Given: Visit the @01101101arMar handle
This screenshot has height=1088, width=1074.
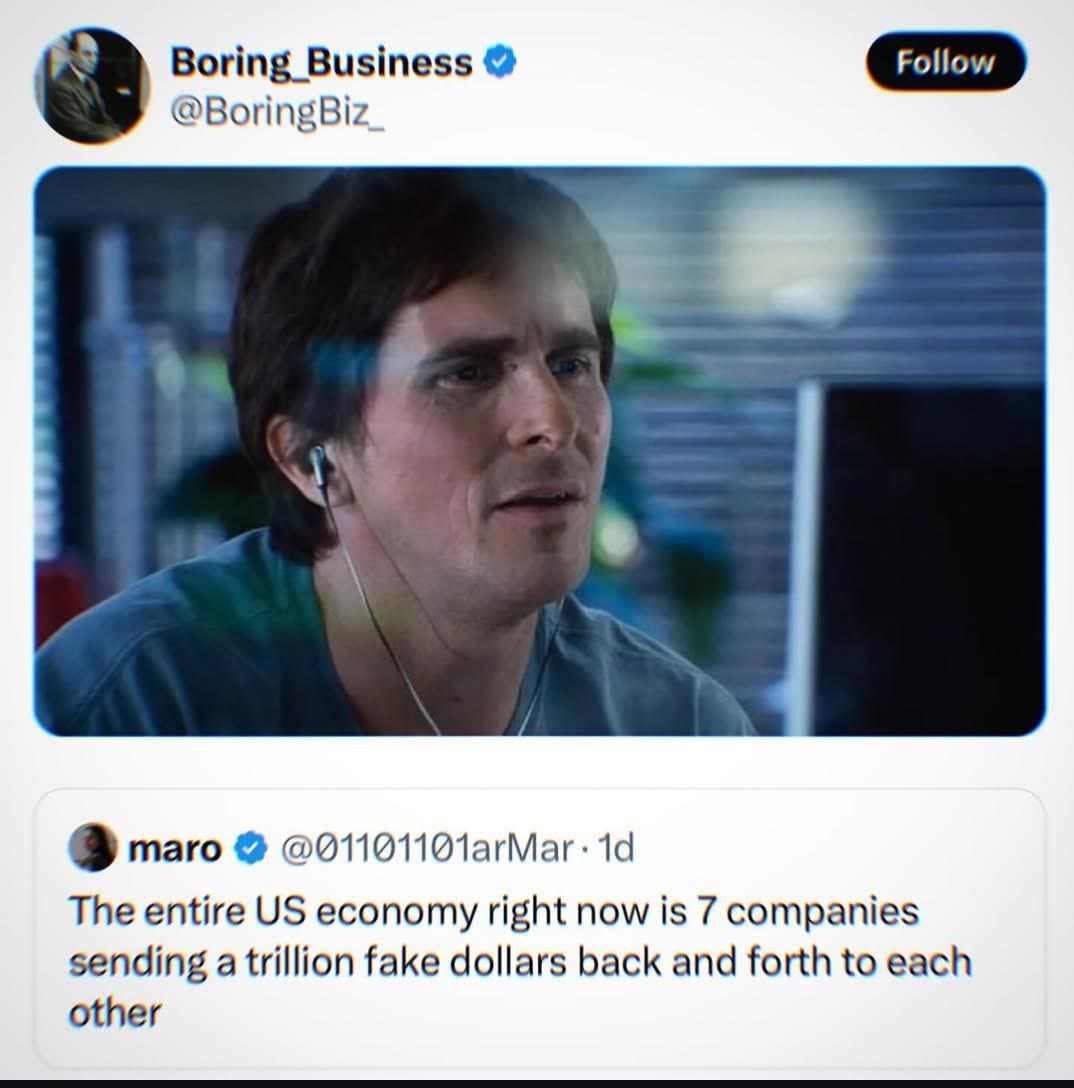Looking at the screenshot, I should pos(427,847).
